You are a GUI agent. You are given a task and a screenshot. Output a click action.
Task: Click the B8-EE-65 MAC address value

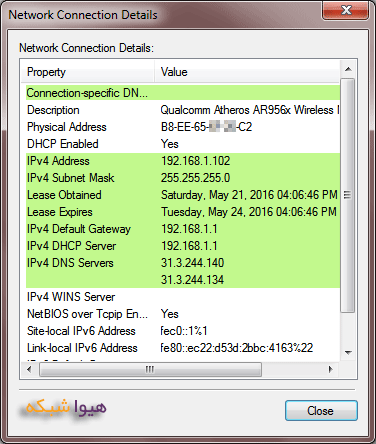206,127
